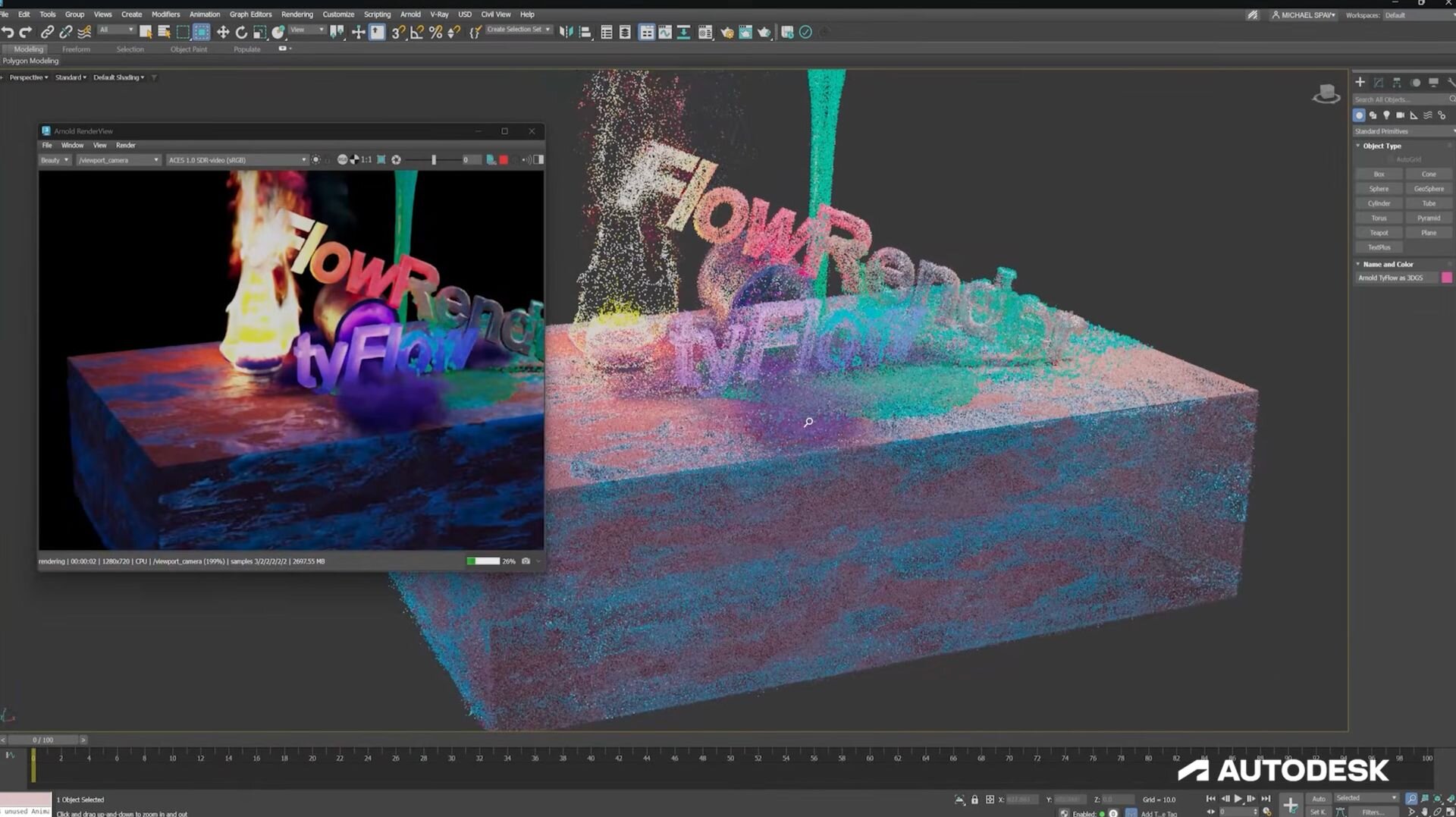The width and height of the screenshot is (1456, 817).
Task: Click the Bind to Space Warp icon
Action: tap(84, 32)
